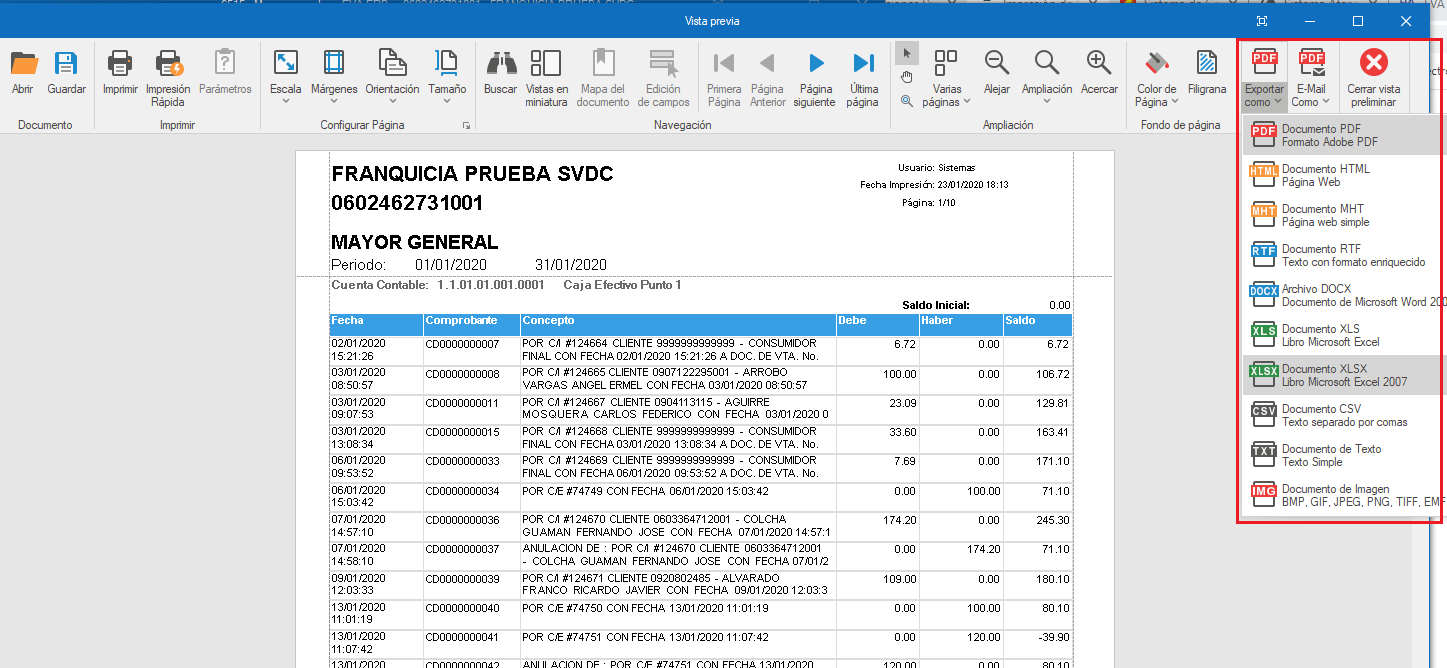Screen dimensions: 1447x668
Task: Export as Documento XLS
Action: [1342, 335]
